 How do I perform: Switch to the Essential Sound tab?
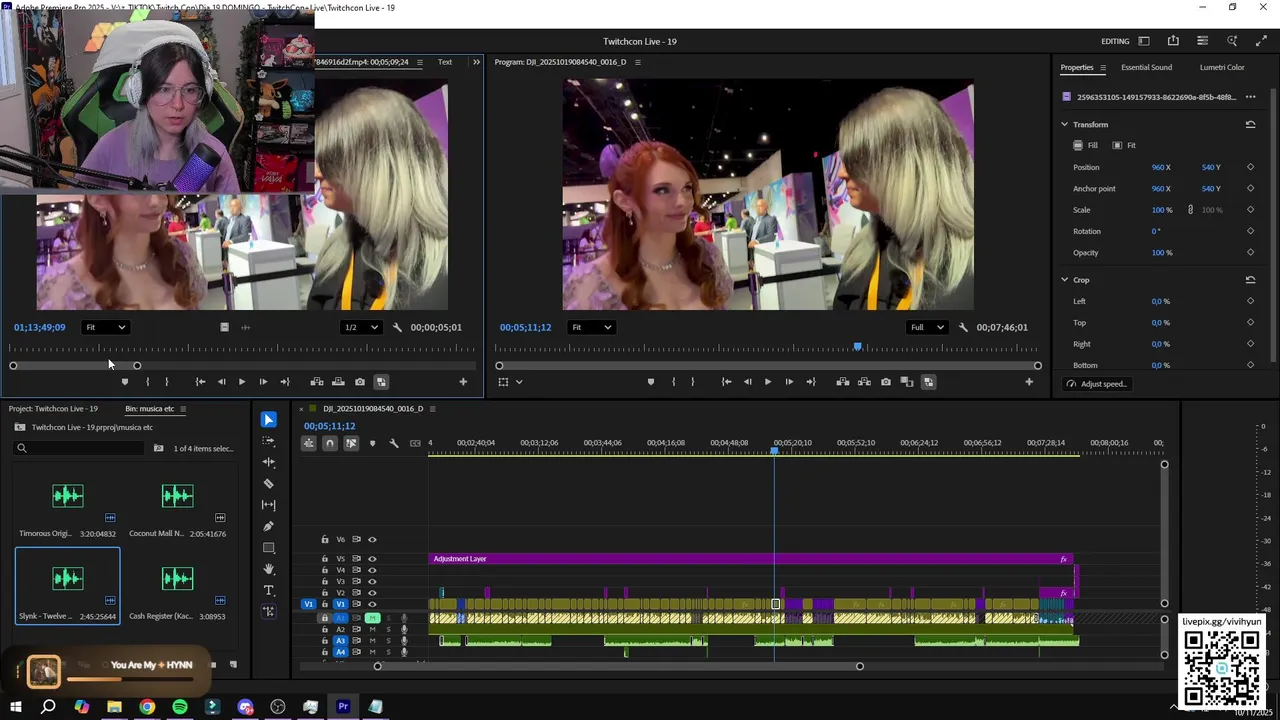(x=1146, y=67)
